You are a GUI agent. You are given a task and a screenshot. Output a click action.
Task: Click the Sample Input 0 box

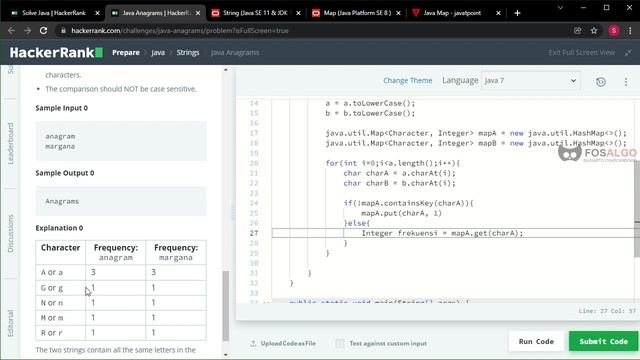[x=121, y=141]
